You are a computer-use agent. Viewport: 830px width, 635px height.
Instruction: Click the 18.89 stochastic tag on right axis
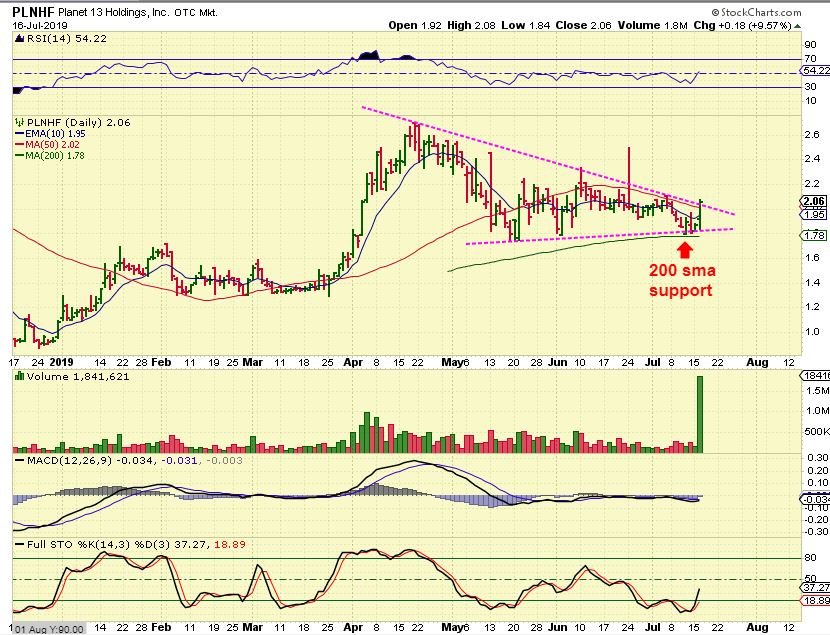click(x=816, y=601)
